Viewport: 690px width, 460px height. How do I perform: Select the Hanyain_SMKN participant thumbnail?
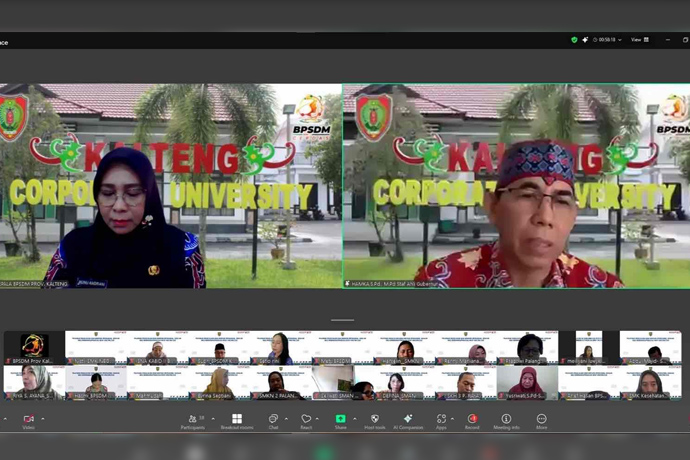pyautogui.click(x=404, y=348)
